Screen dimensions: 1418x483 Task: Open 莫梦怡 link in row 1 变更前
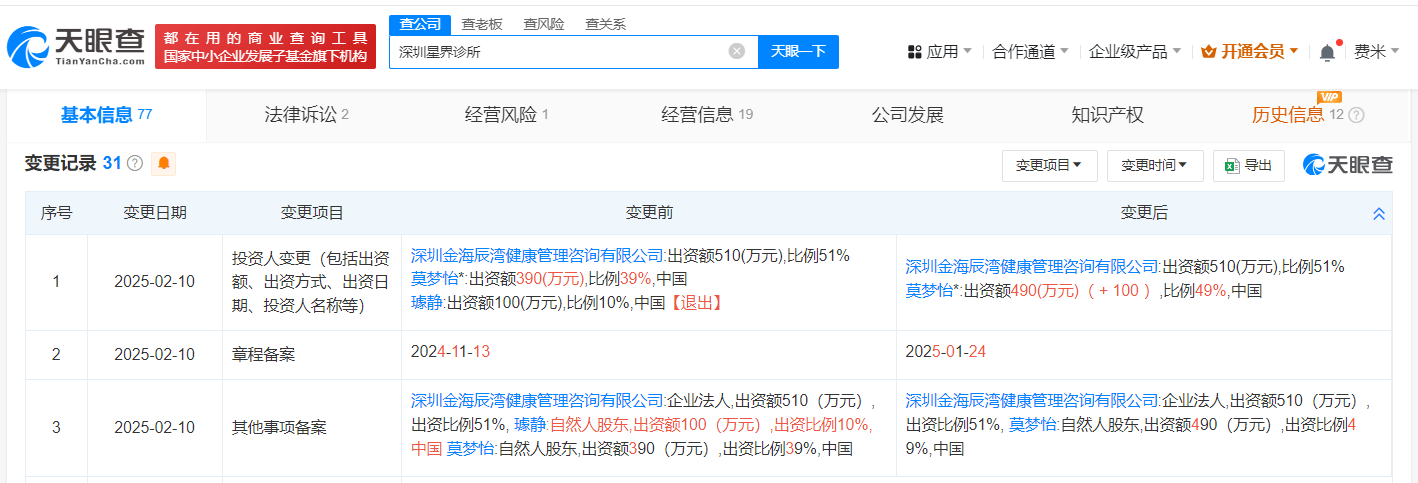(x=434, y=279)
